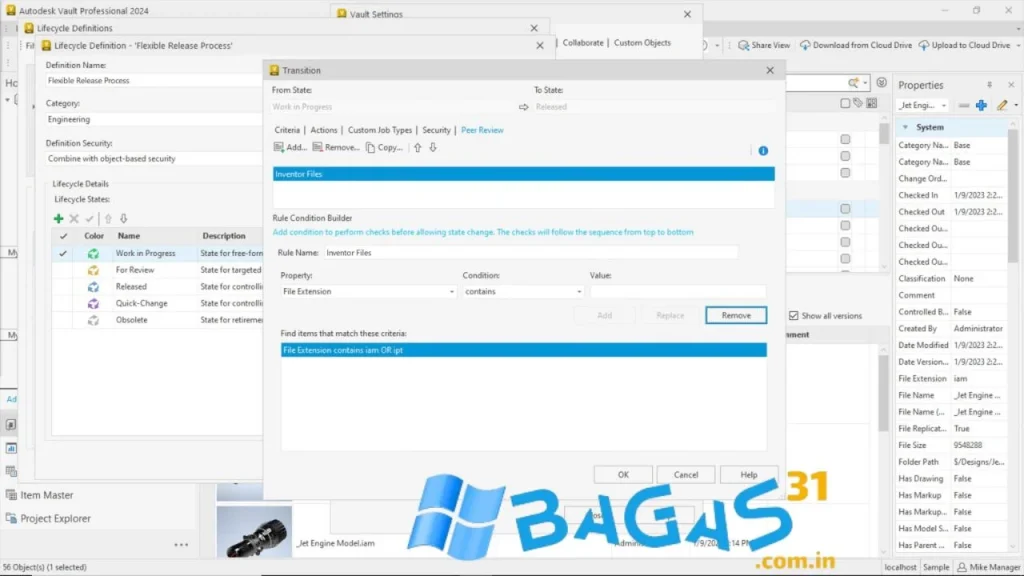The height and width of the screenshot is (576, 1024).
Task: Open the Peer Review tab
Action: pos(482,130)
